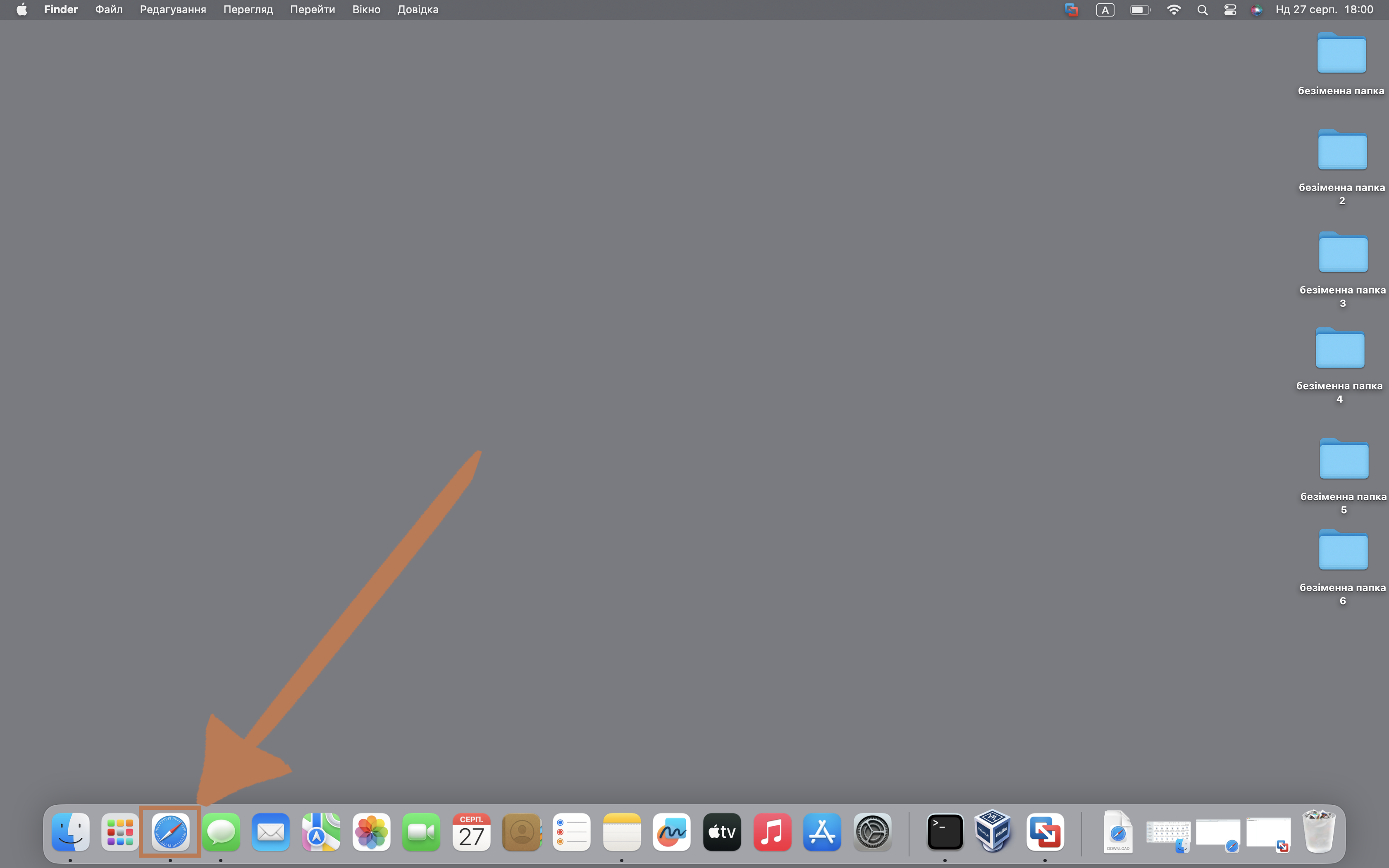
Task: Open Spotlight search magnifier
Action: click(1203, 10)
